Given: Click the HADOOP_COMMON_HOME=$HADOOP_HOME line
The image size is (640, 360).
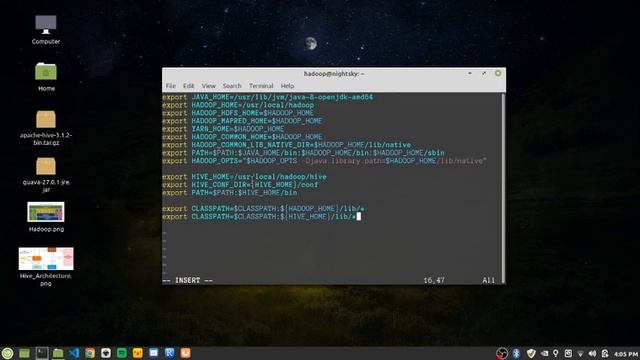Looking at the screenshot, I should coord(242,137).
